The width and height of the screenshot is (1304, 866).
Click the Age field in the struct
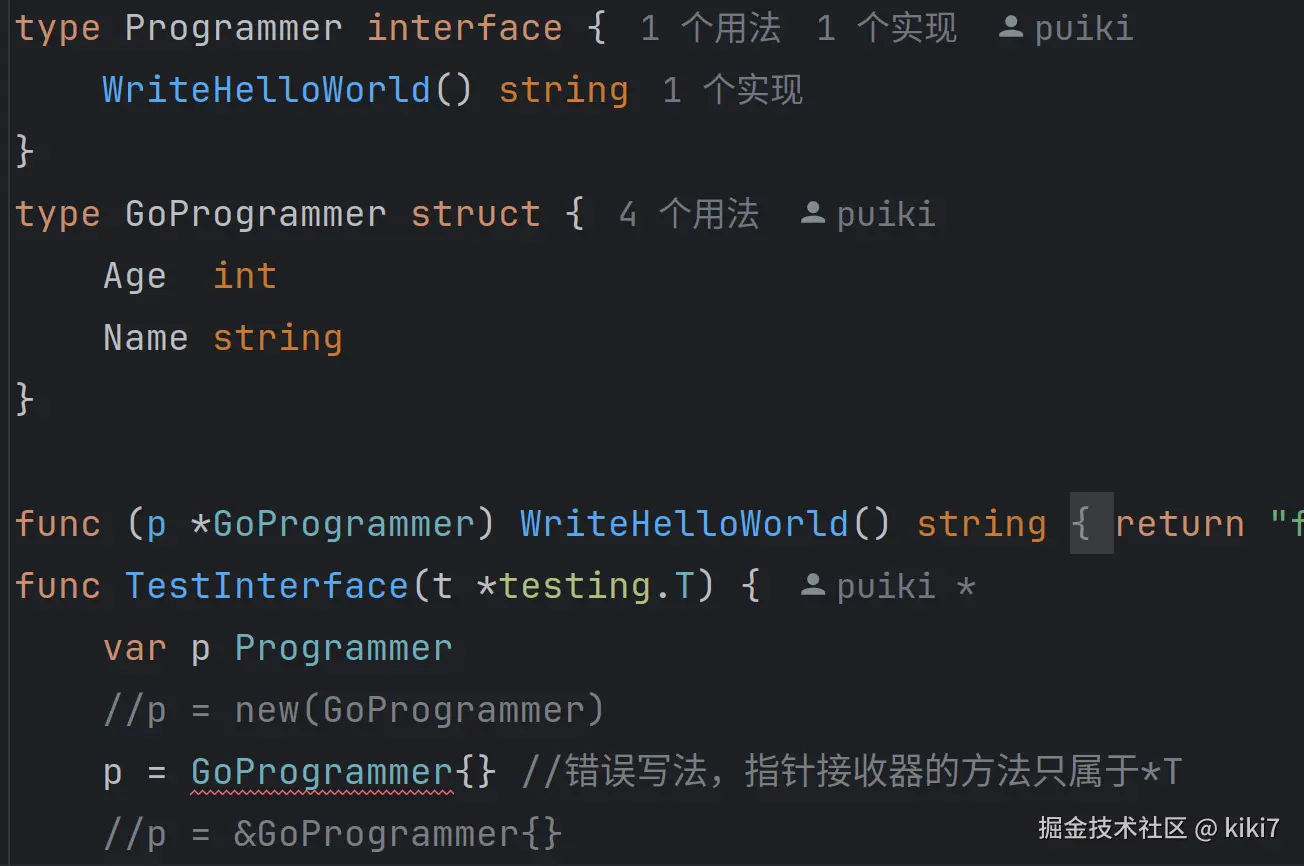point(135,276)
